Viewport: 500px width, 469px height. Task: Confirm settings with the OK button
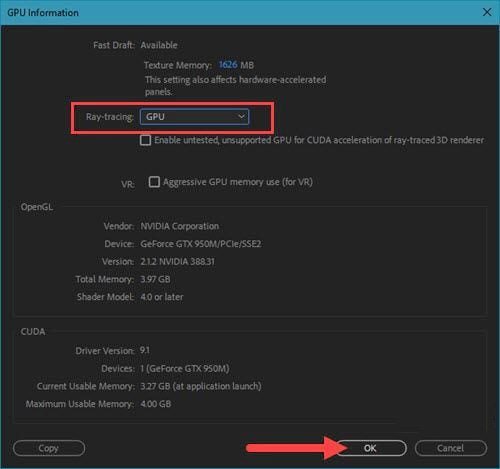[x=370, y=448]
